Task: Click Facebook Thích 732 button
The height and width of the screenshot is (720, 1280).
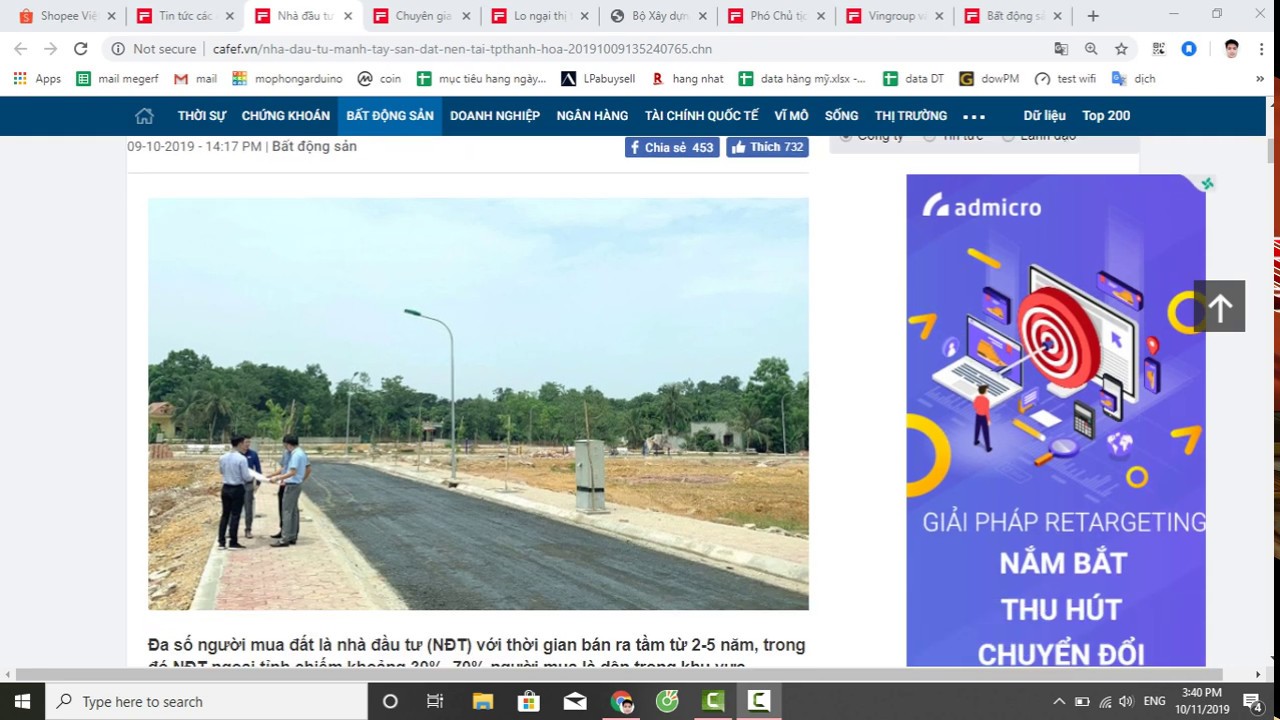Action: [x=767, y=147]
